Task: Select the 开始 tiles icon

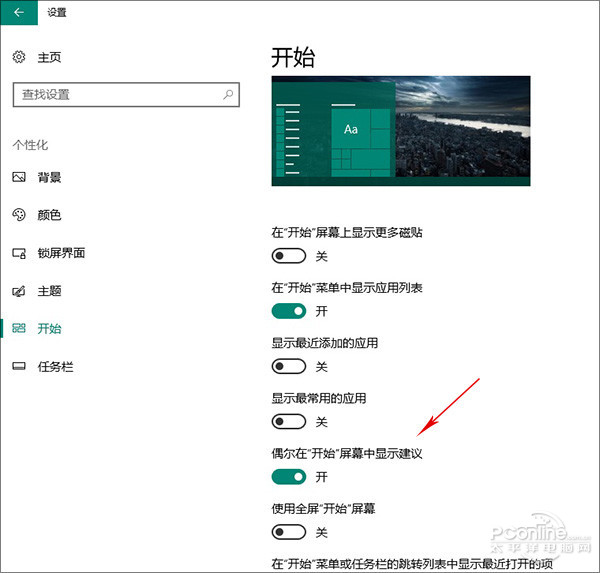Action: [19, 328]
